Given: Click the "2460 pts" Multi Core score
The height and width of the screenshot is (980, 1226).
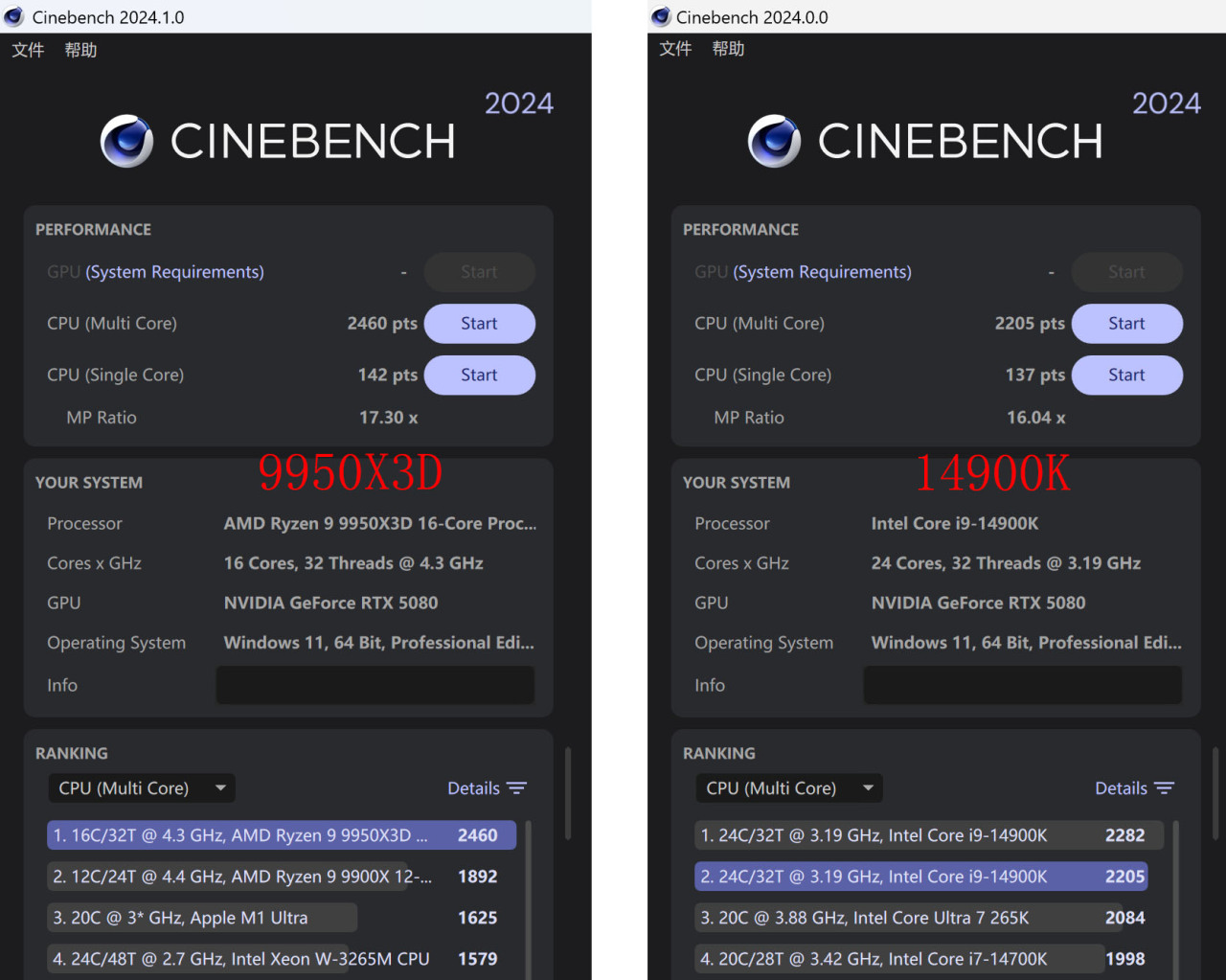Looking at the screenshot, I should (x=382, y=324).
